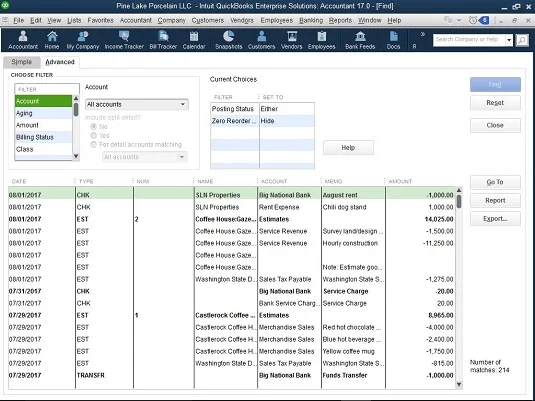The width and height of the screenshot is (535, 401).
Task: Select the Yes split detail radio
Action: [93, 135]
